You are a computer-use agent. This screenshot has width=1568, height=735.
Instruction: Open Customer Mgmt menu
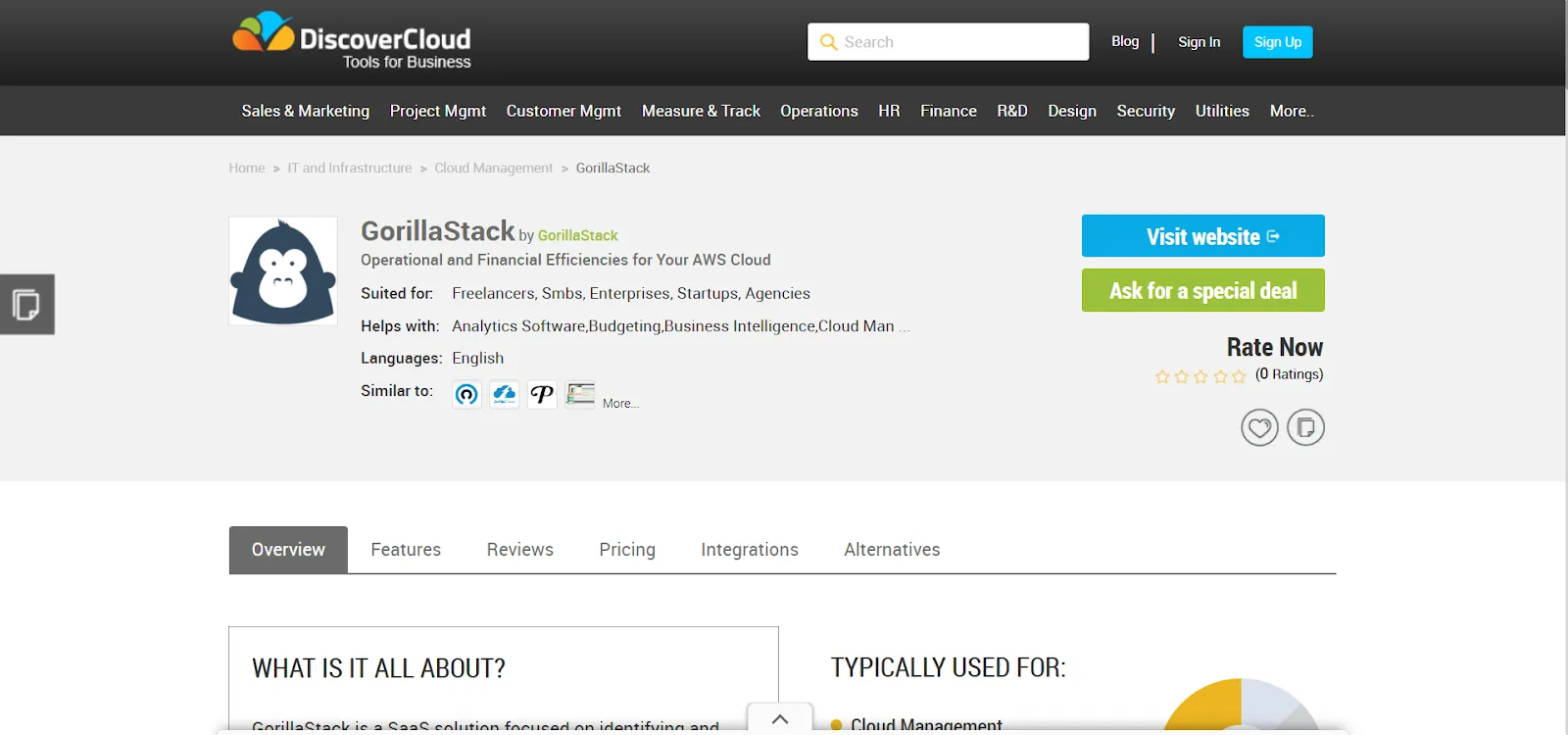[x=563, y=111]
